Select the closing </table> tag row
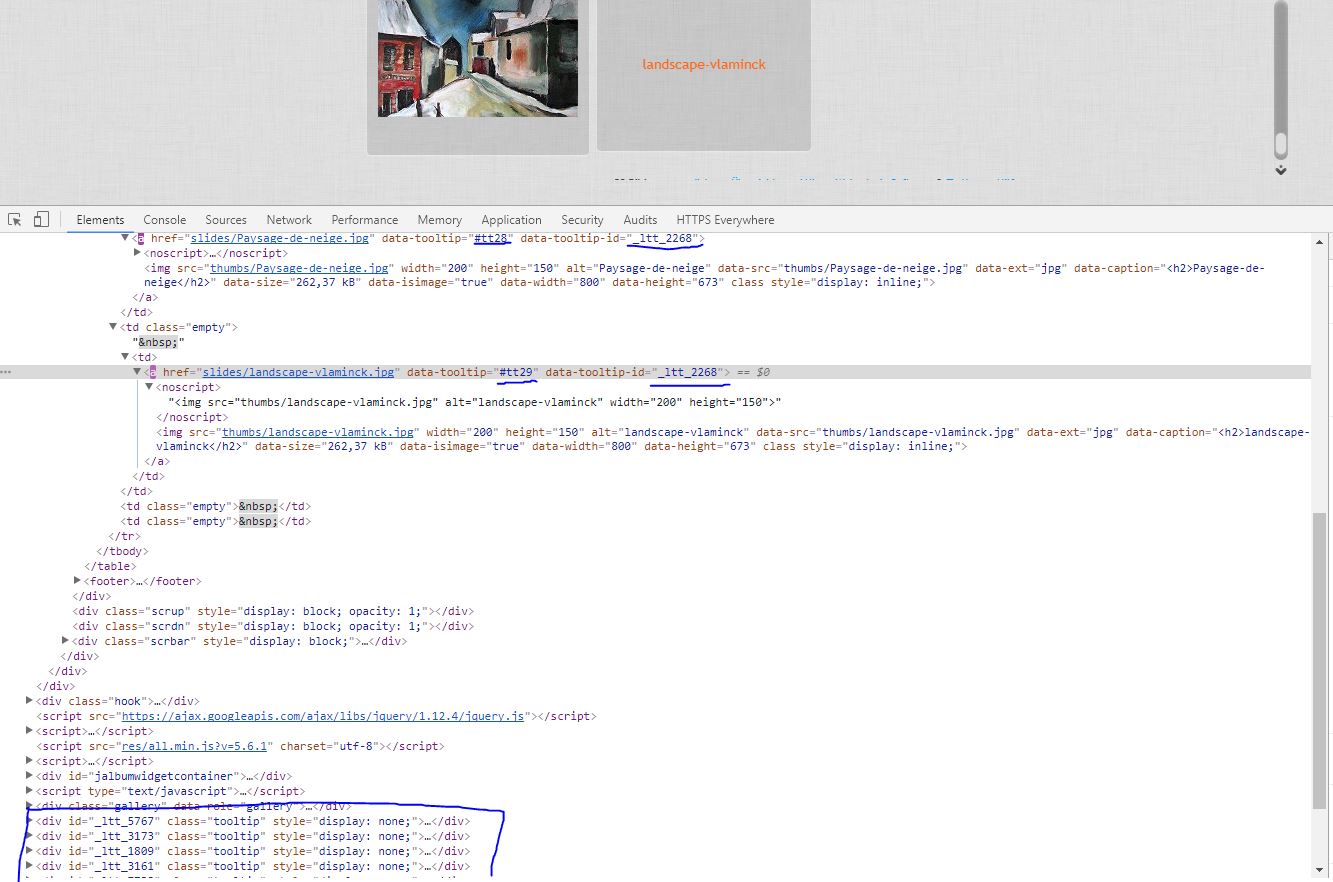Screen dimensions: 1333x882 pyautogui.click(x=110, y=566)
